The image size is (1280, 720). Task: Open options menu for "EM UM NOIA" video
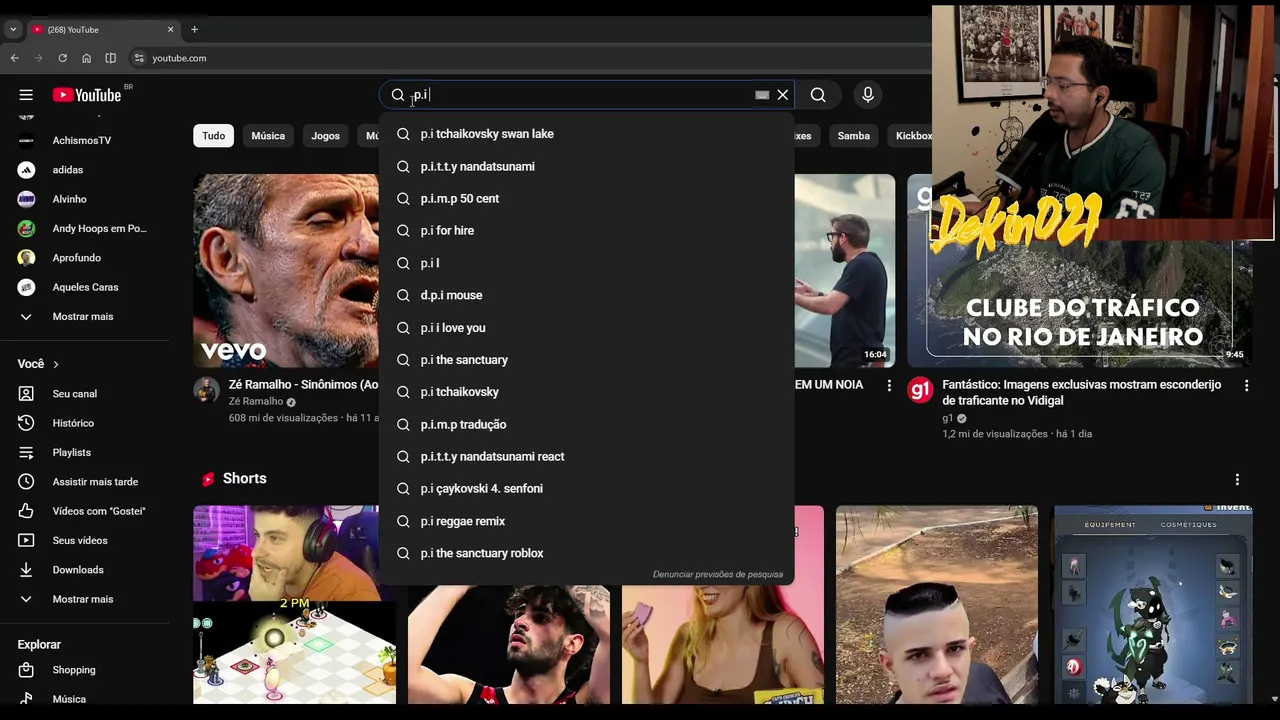click(x=889, y=385)
